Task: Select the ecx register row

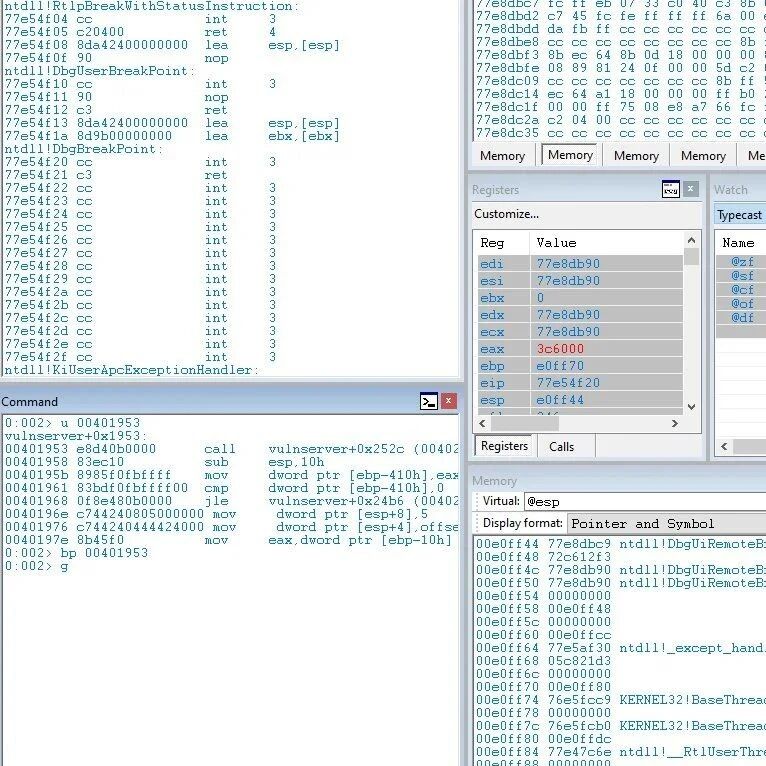Action: click(x=580, y=332)
